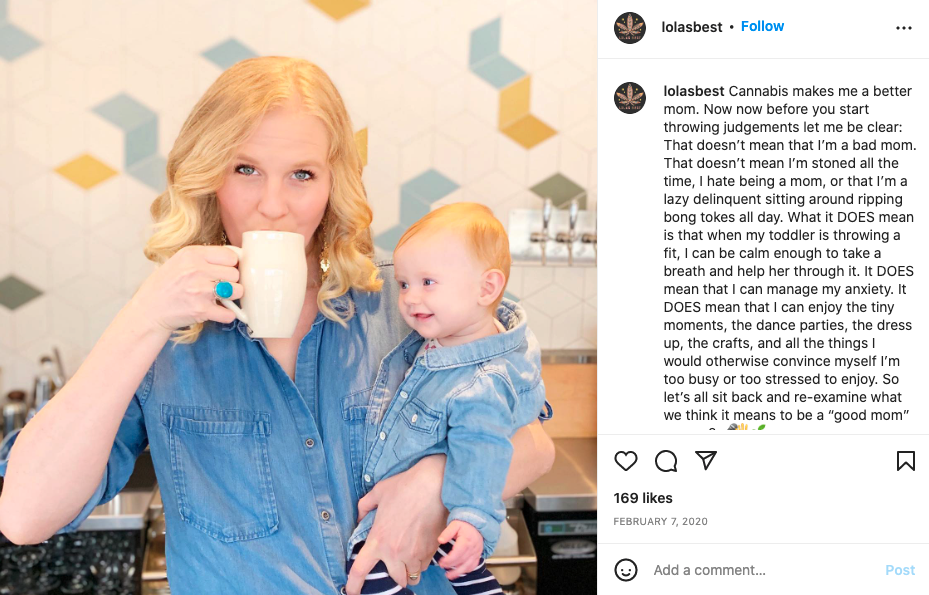Save the post using the bookmark icon
This screenshot has height=595, width=929.
click(905, 461)
